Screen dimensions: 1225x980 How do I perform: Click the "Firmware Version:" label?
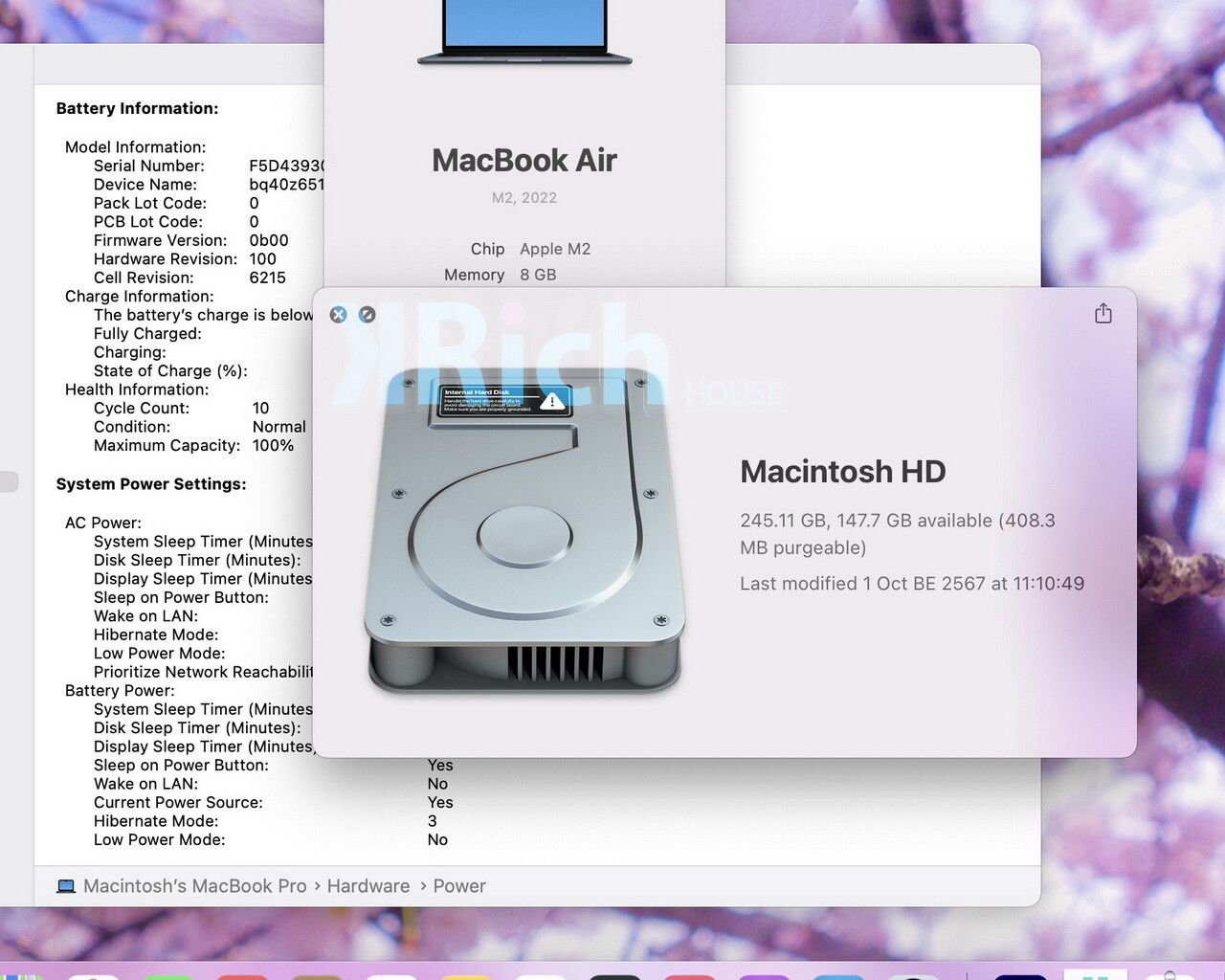pos(160,240)
